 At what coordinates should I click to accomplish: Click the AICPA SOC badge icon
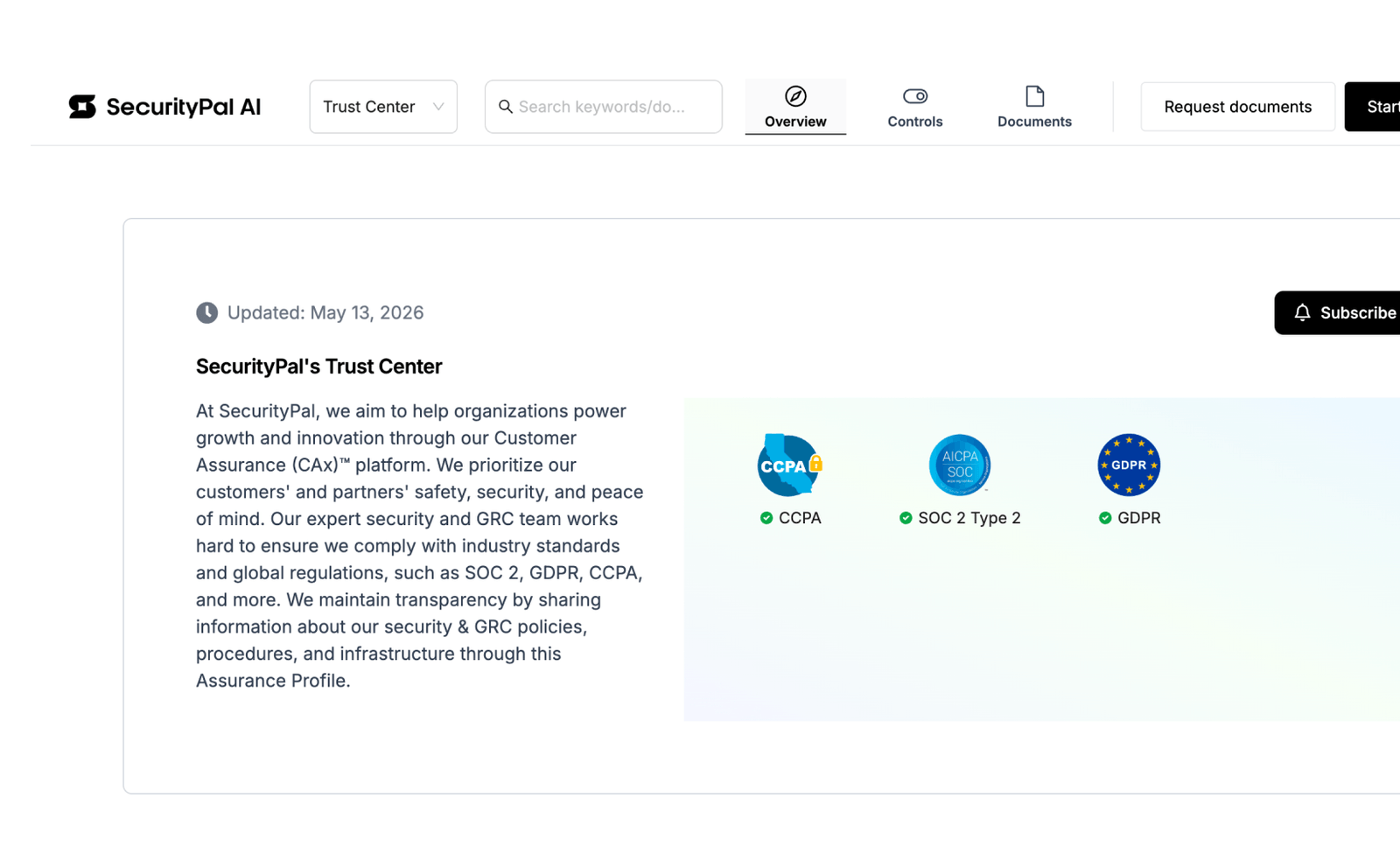960,465
